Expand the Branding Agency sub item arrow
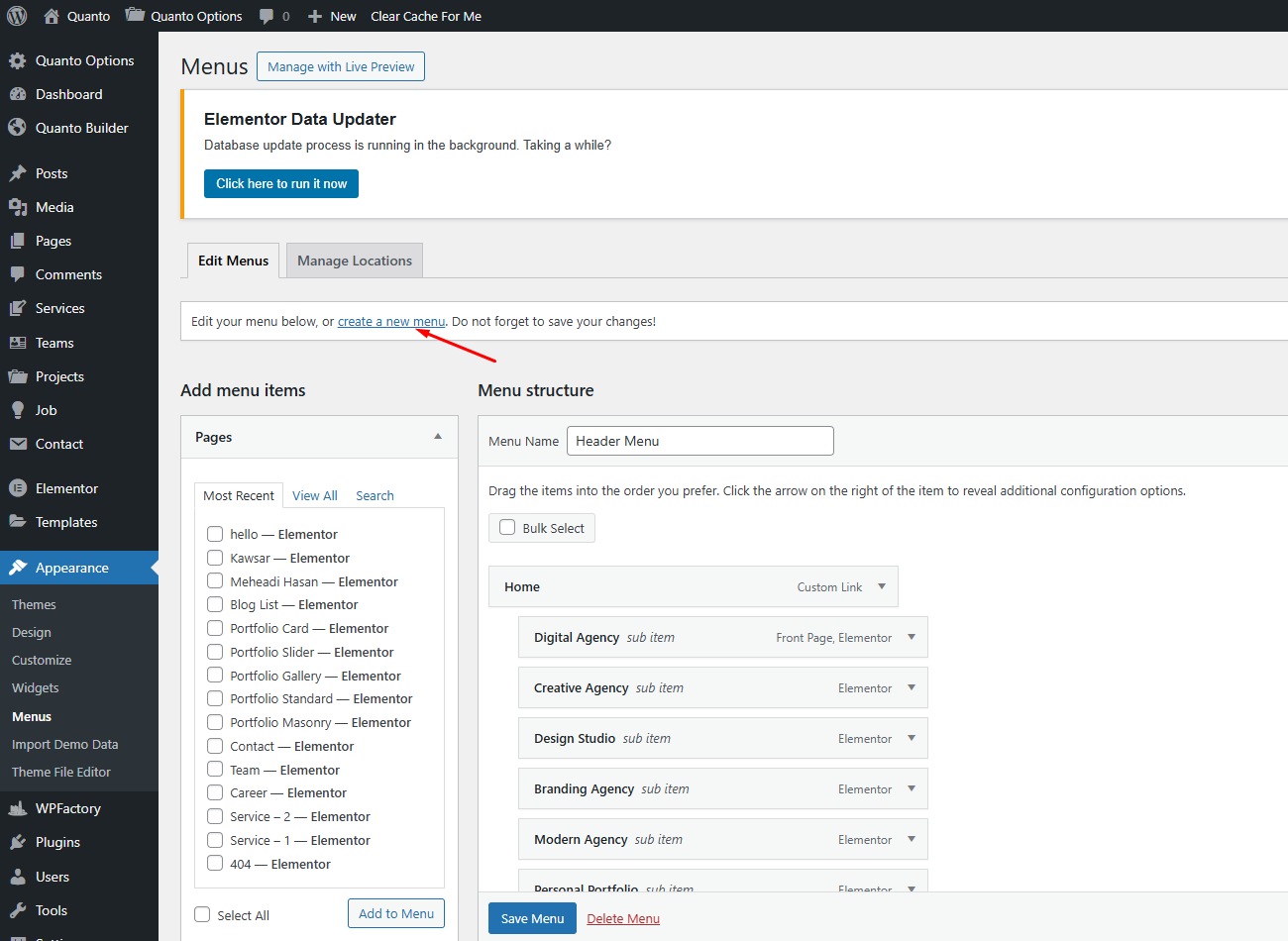Screen dimensions: 1288x941 [912, 788]
